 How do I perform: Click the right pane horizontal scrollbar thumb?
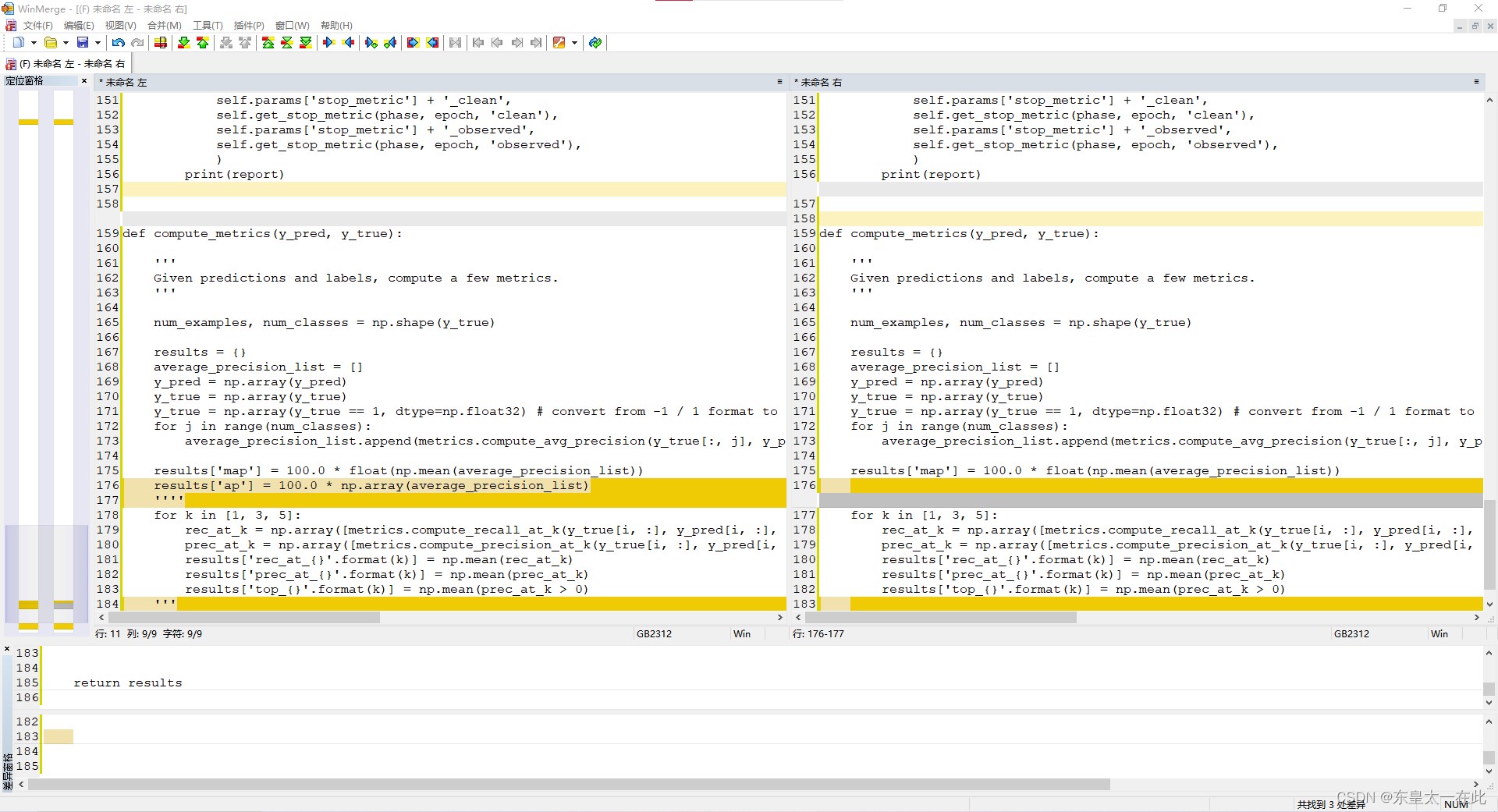pyautogui.click(x=940, y=617)
